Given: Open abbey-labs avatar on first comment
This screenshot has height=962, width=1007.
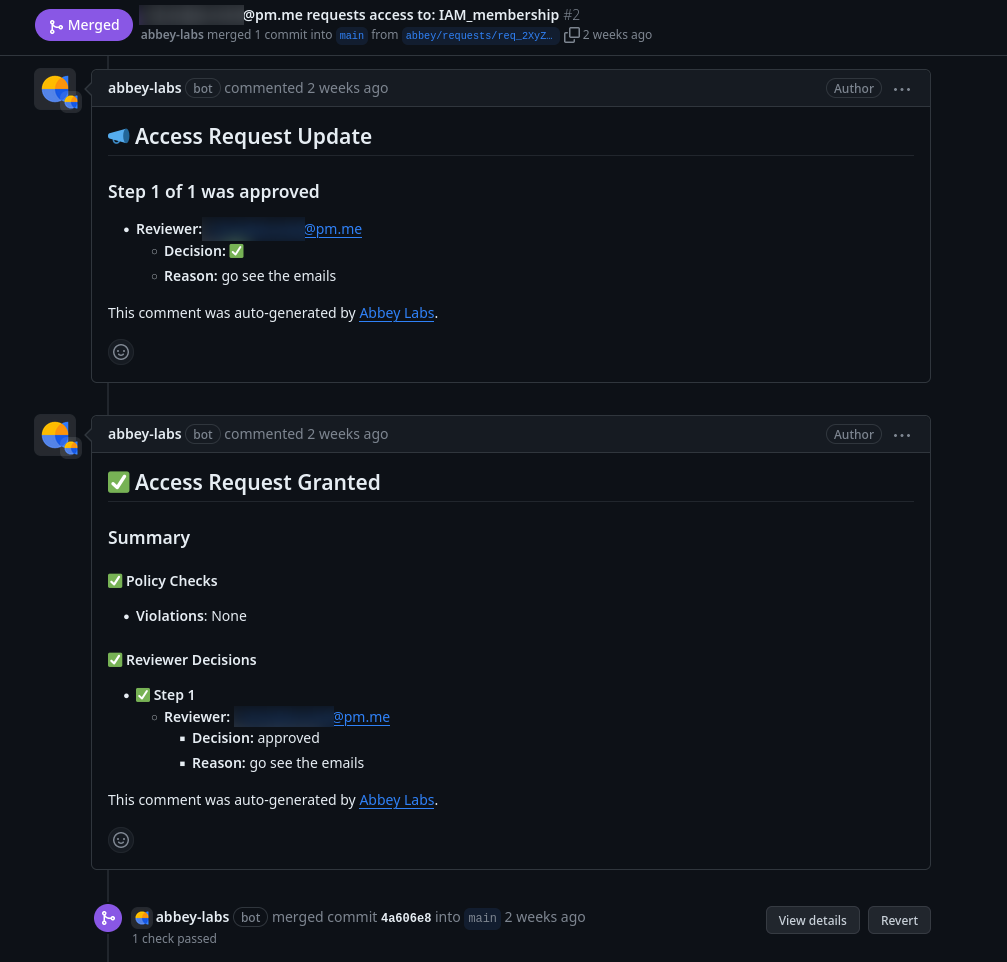Looking at the screenshot, I should pyautogui.click(x=55, y=89).
